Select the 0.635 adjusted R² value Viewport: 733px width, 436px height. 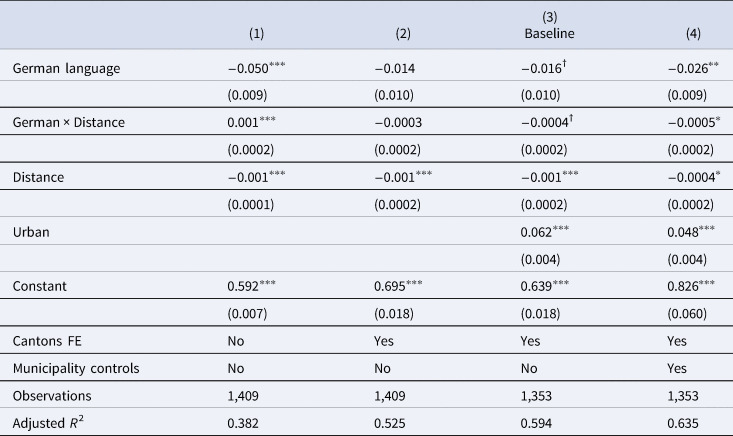pyautogui.click(x=683, y=423)
